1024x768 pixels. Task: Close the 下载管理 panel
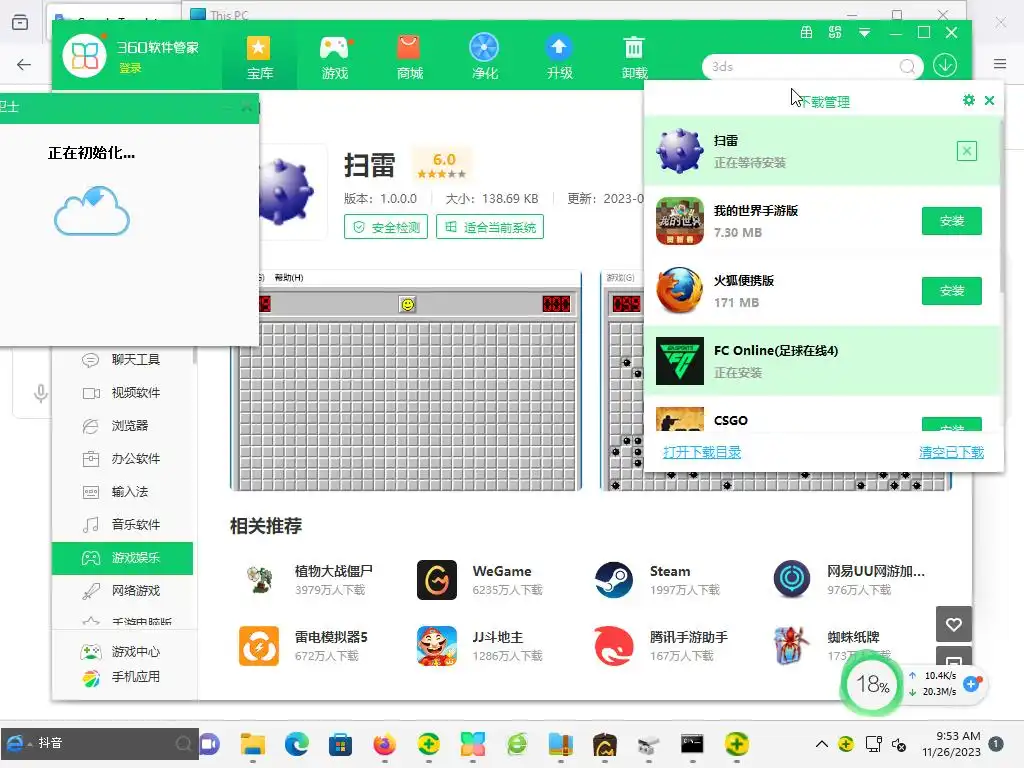pyautogui.click(x=989, y=100)
